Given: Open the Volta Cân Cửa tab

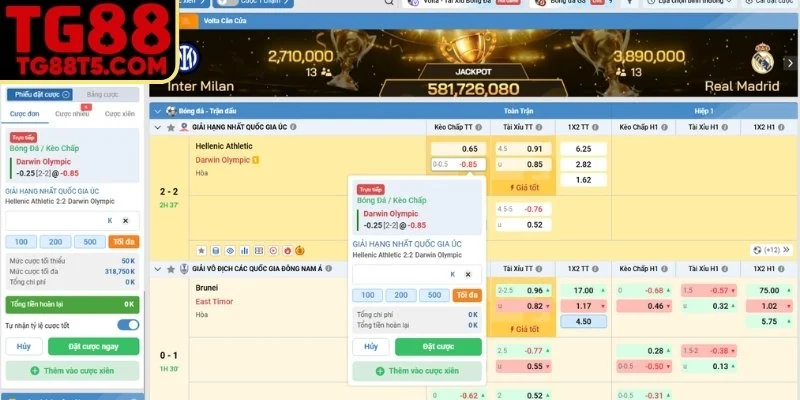Looking at the screenshot, I should point(224,21).
